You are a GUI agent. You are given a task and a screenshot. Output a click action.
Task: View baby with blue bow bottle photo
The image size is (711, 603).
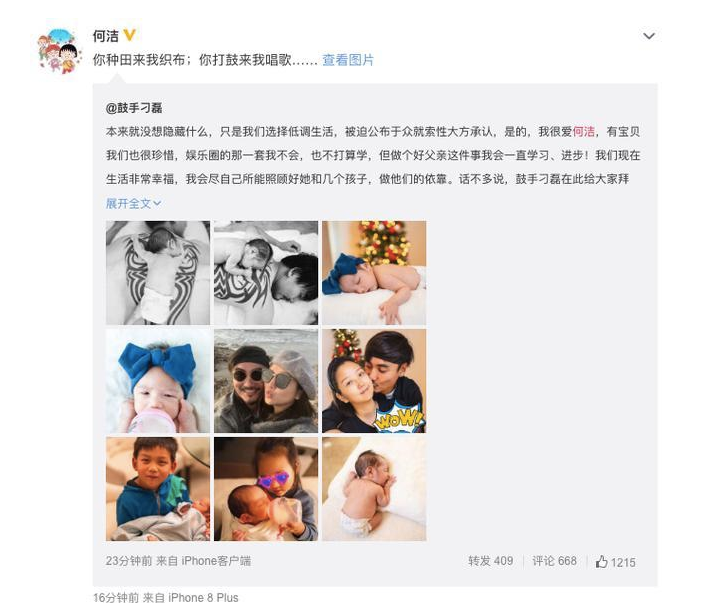[158, 381]
